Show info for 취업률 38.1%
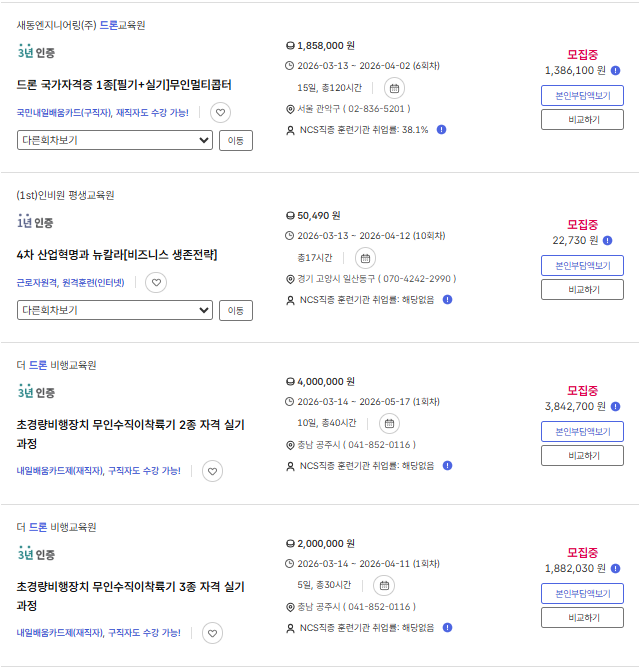This screenshot has height=671, width=639. click(441, 129)
